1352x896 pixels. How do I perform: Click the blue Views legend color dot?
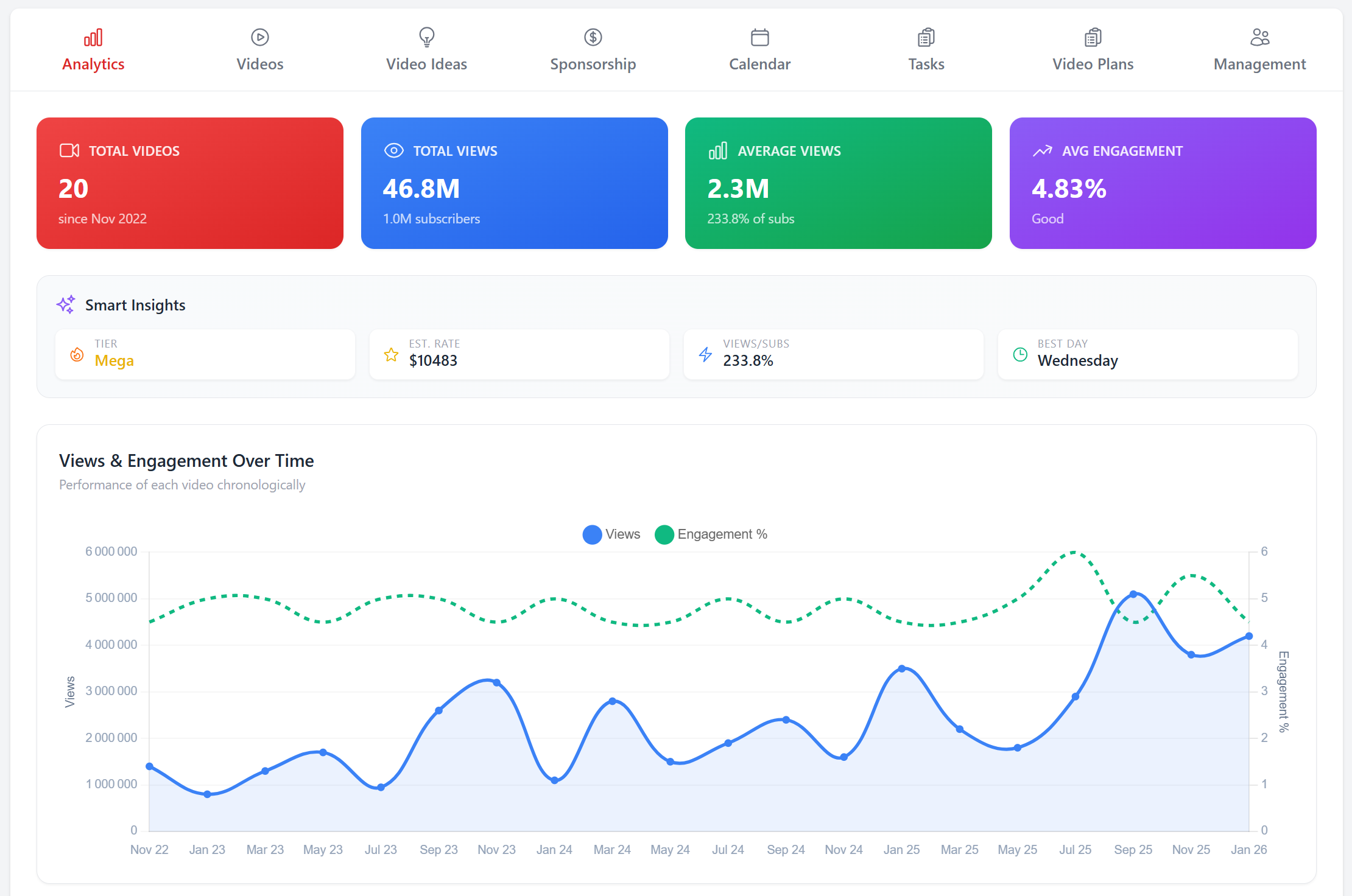592,534
